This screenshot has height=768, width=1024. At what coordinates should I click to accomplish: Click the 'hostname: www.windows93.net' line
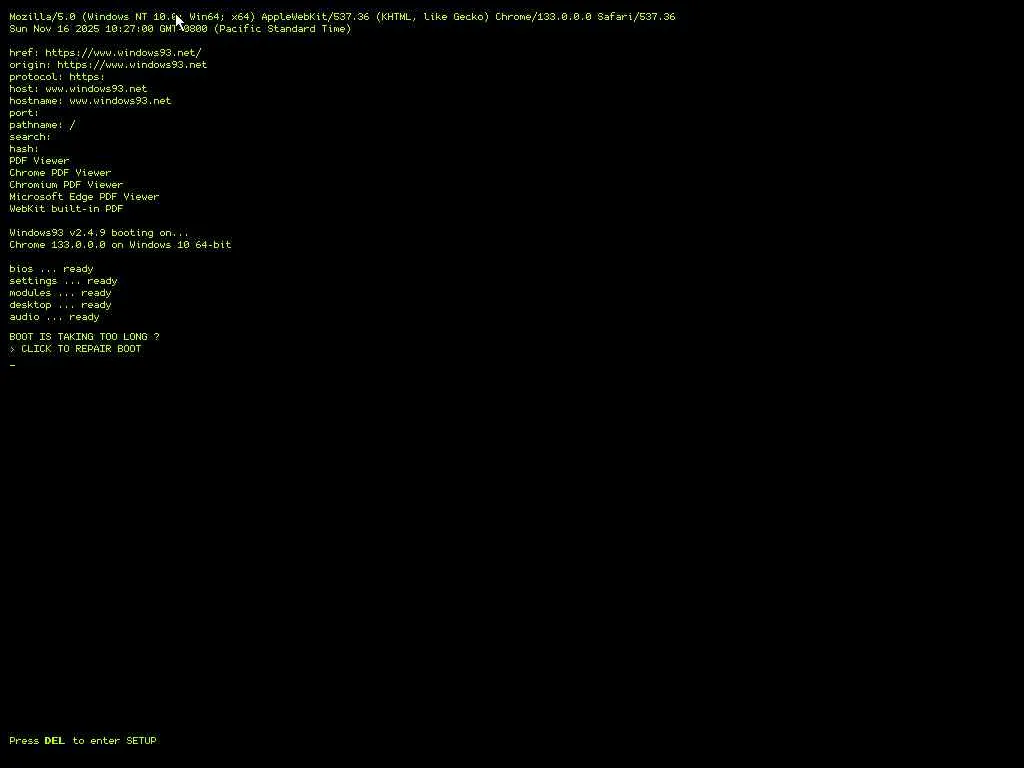pyautogui.click(x=90, y=101)
